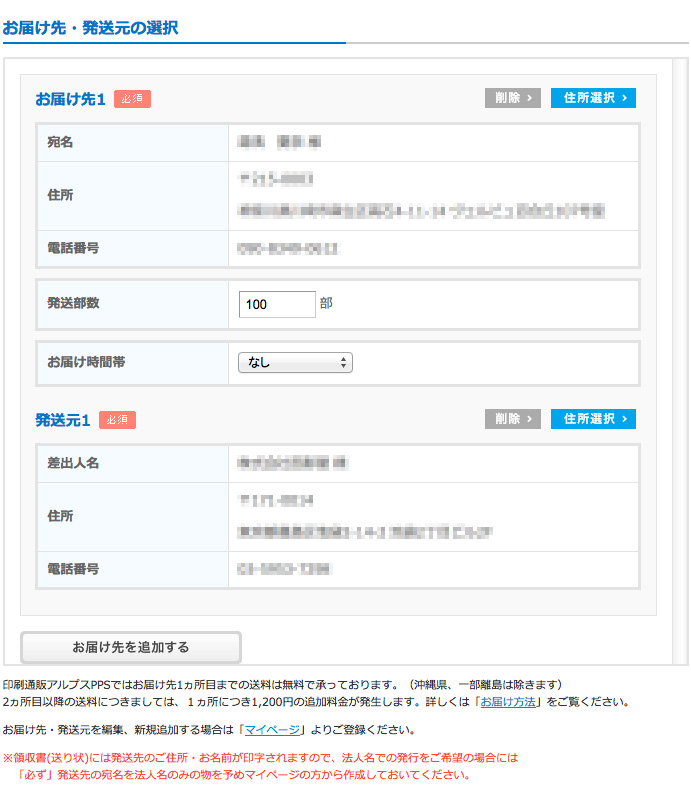Open 住所選択 for お届け先1
The image size is (691, 800).
(593, 98)
